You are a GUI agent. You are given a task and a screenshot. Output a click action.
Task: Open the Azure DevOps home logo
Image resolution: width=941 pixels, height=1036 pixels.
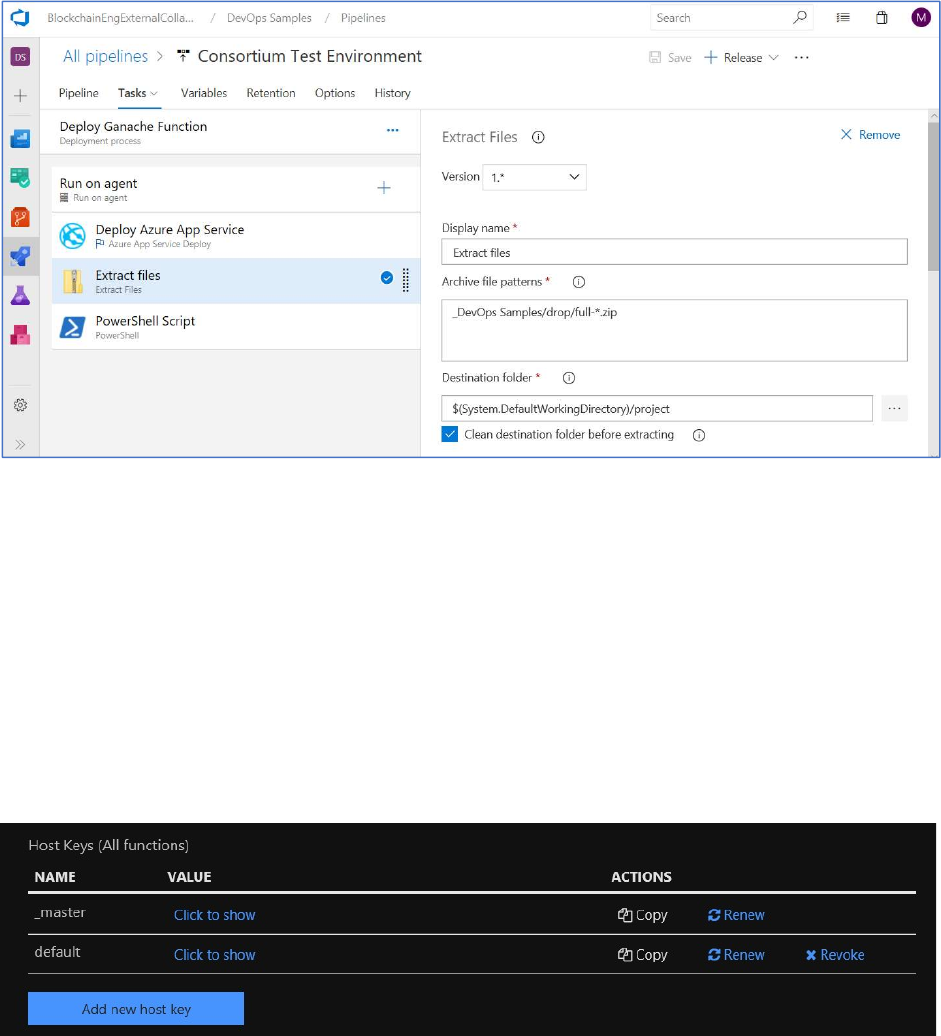pos(20,18)
